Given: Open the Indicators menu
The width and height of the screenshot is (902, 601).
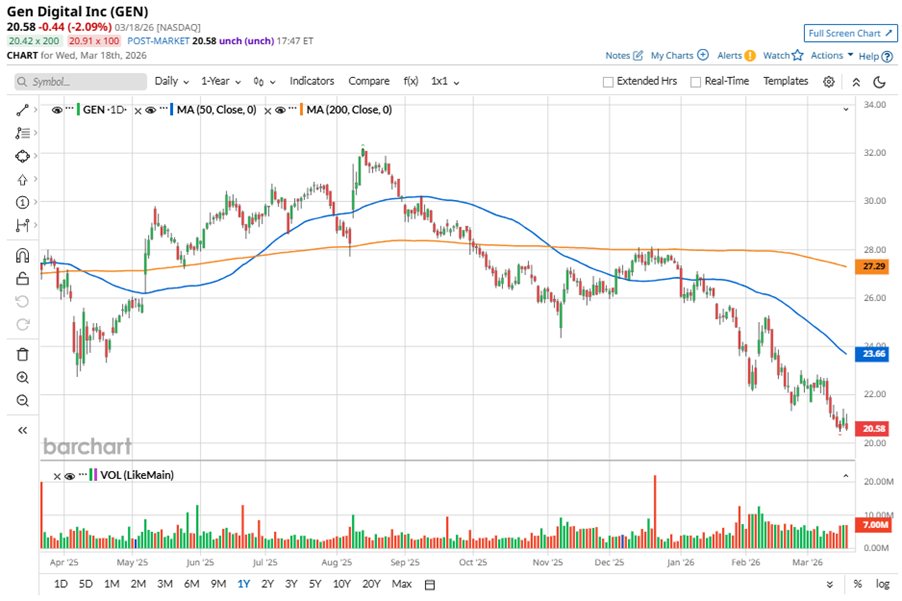Looking at the screenshot, I should pyautogui.click(x=312, y=81).
